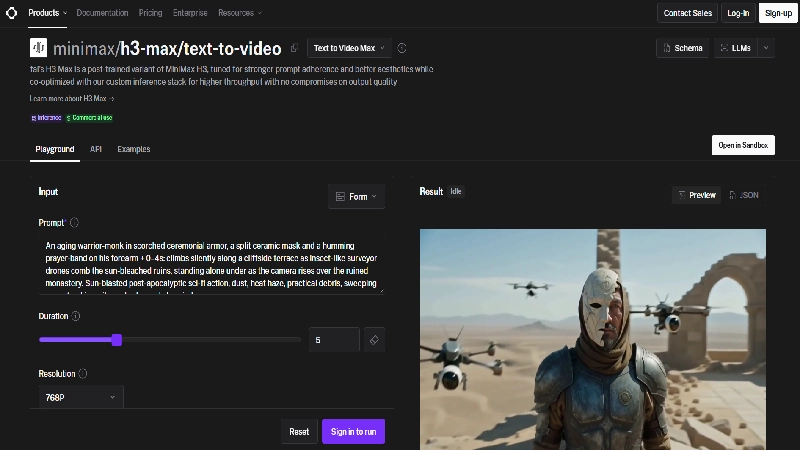Screen dimensions: 800x450
Task: Click into the Prompt text area
Action: click(x=212, y=264)
